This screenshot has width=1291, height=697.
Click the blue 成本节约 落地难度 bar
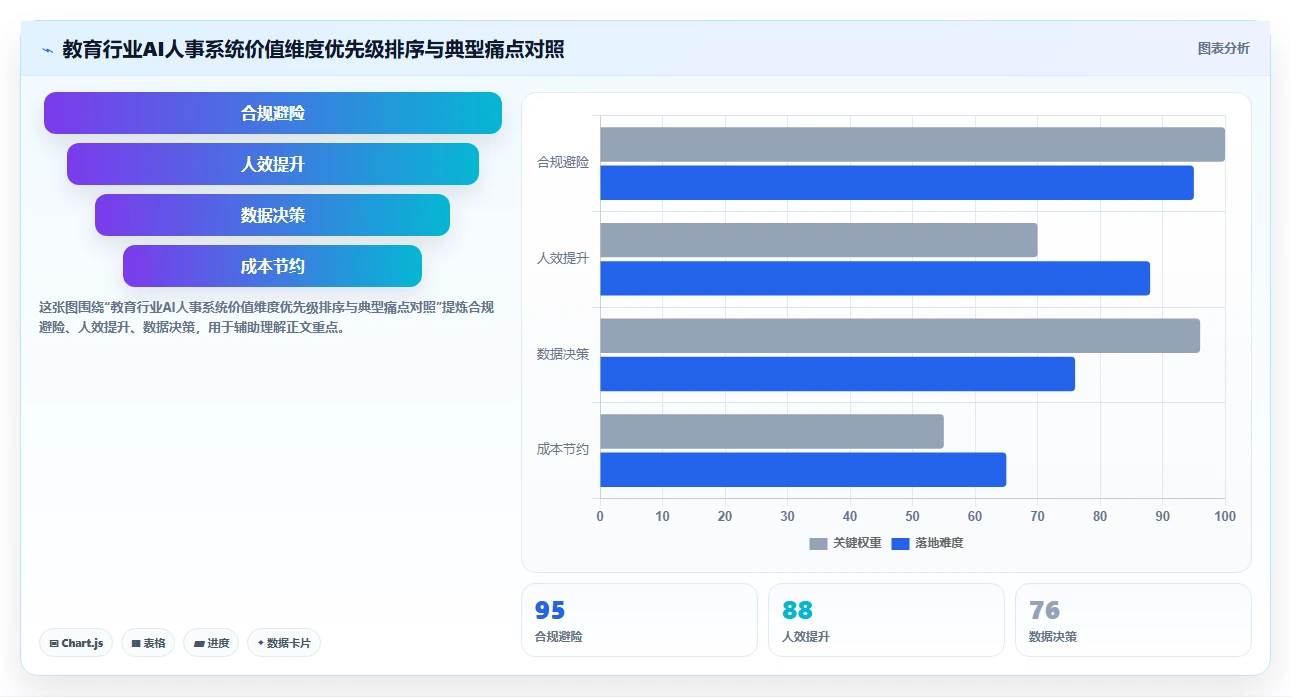[803, 470]
